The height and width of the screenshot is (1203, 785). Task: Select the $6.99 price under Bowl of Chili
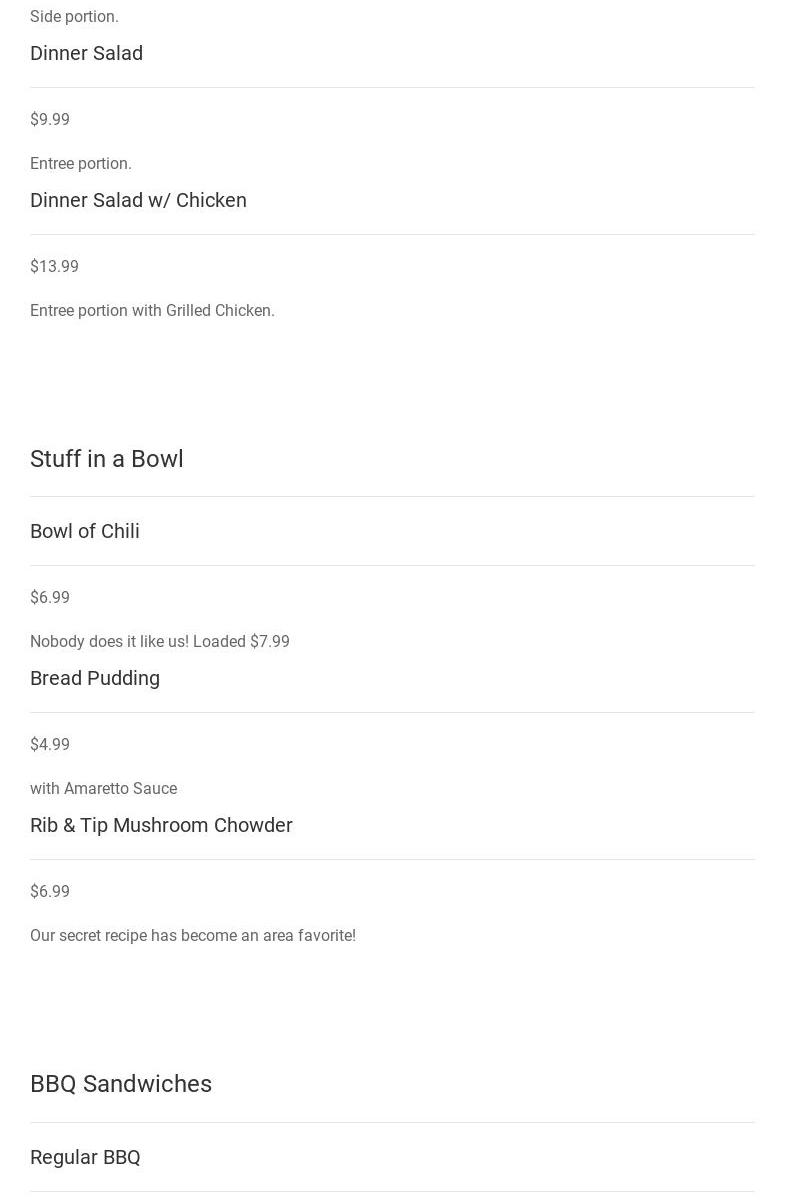coord(50,597)
